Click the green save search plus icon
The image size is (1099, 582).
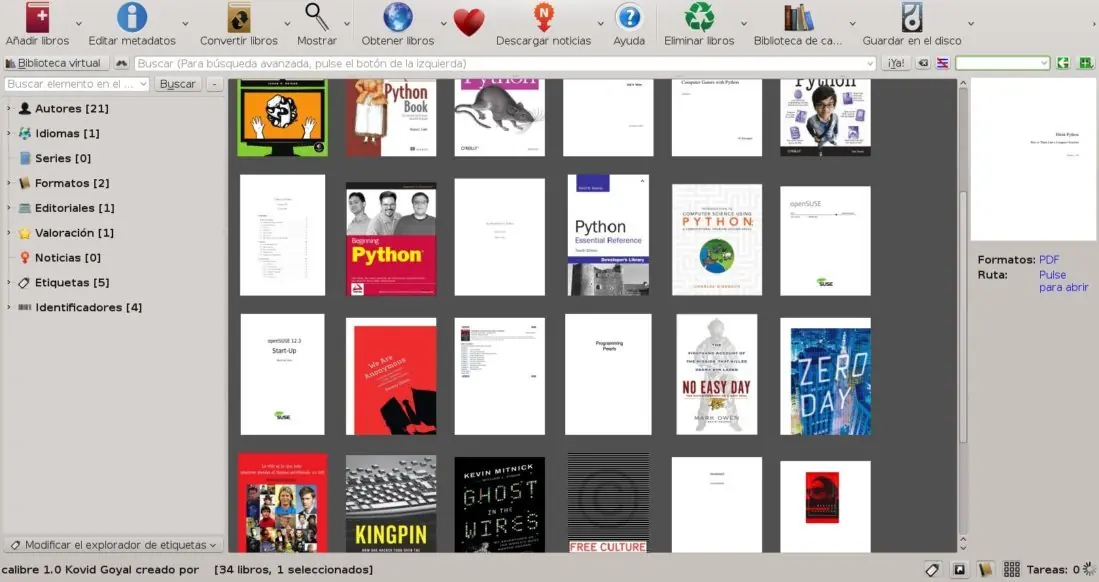[1086, 63]
